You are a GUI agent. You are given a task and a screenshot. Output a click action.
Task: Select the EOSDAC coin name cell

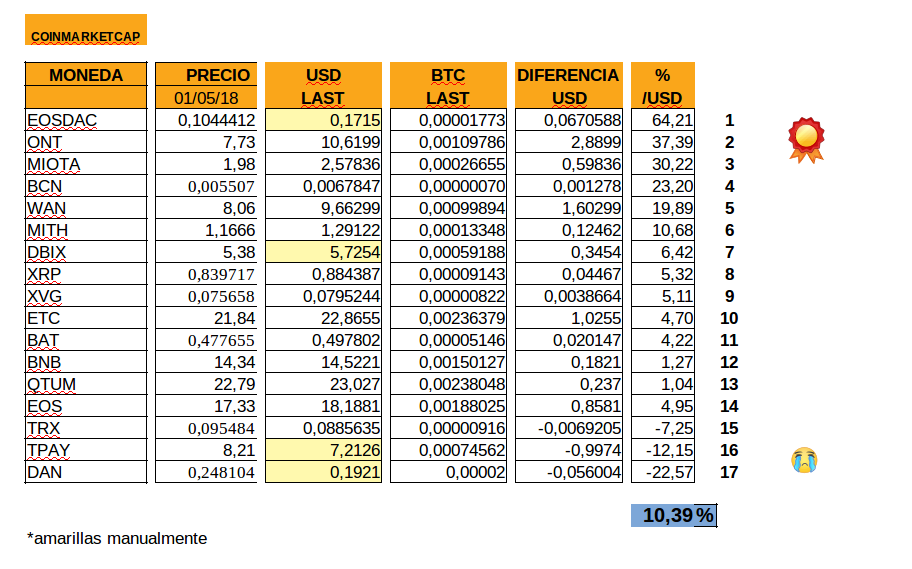[86, 120]
